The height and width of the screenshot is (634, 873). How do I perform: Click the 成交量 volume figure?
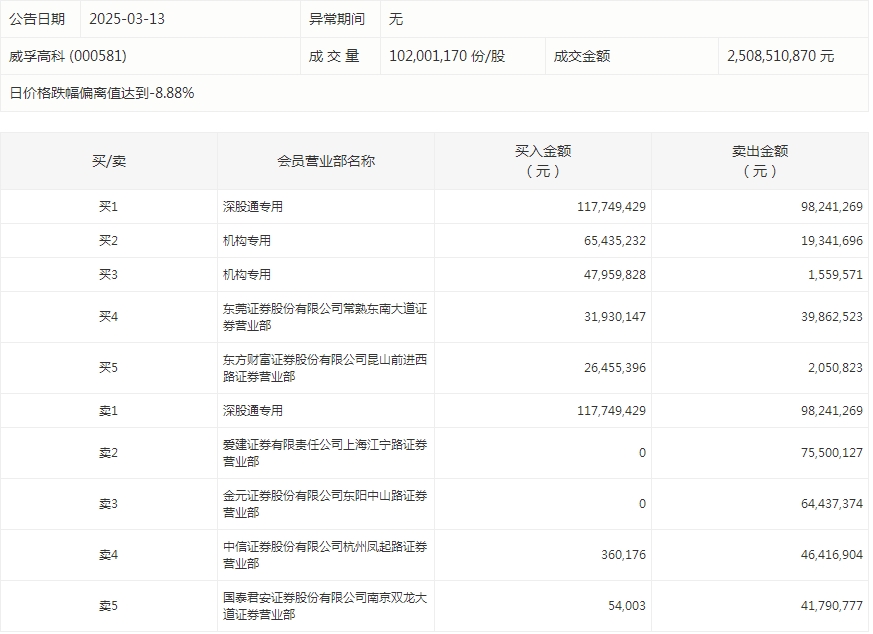[438, 56]
